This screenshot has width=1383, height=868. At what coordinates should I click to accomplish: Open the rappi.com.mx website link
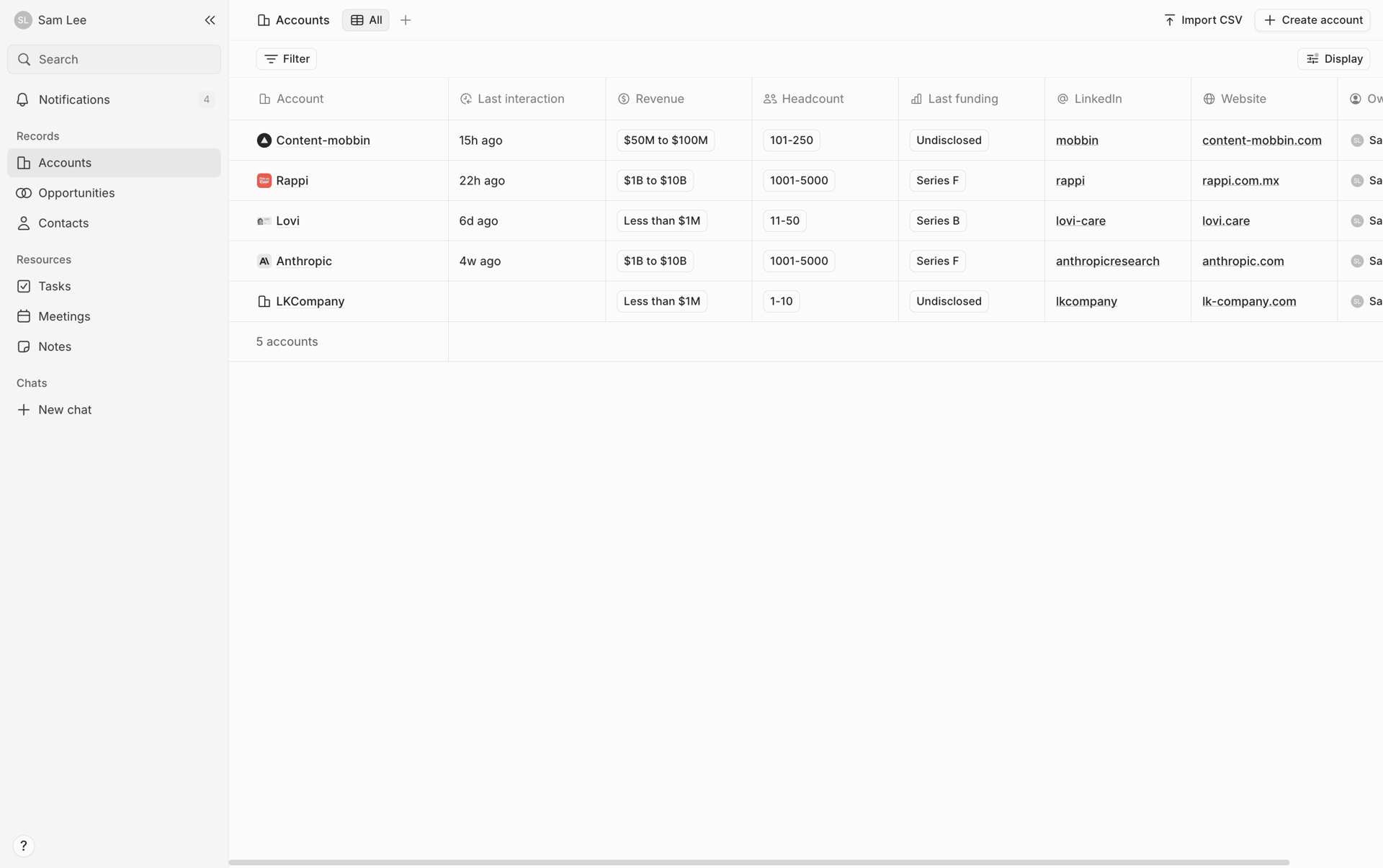[1240, 181]
